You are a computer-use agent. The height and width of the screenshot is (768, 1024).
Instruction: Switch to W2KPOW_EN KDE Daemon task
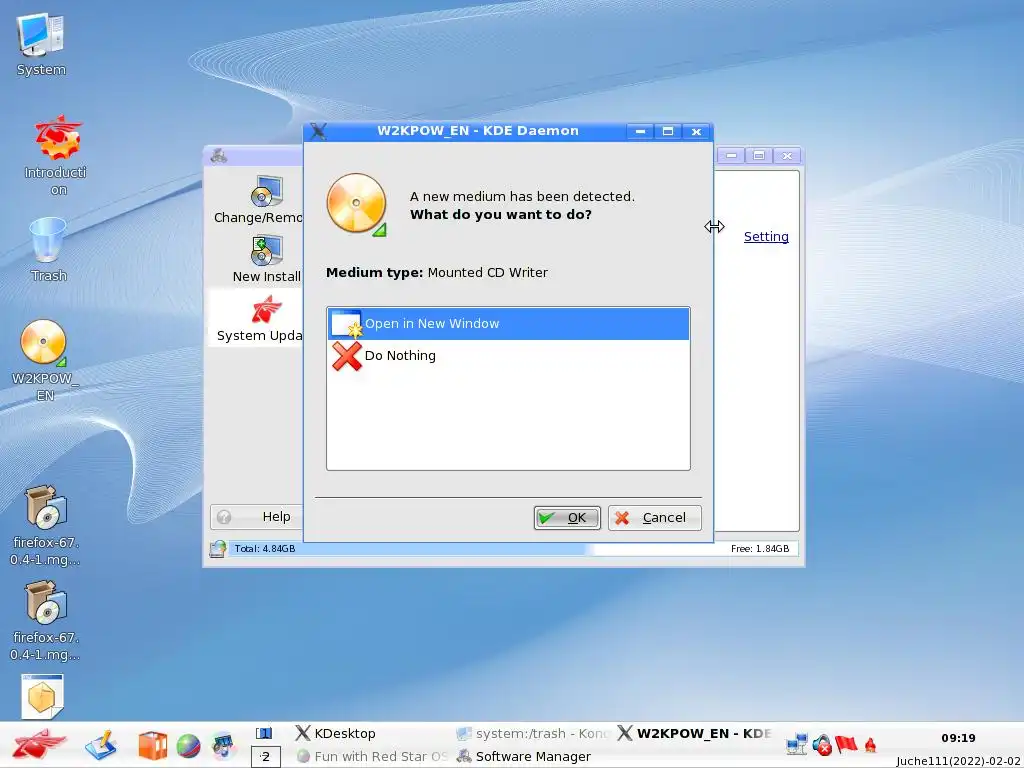(x=694, y=733)
